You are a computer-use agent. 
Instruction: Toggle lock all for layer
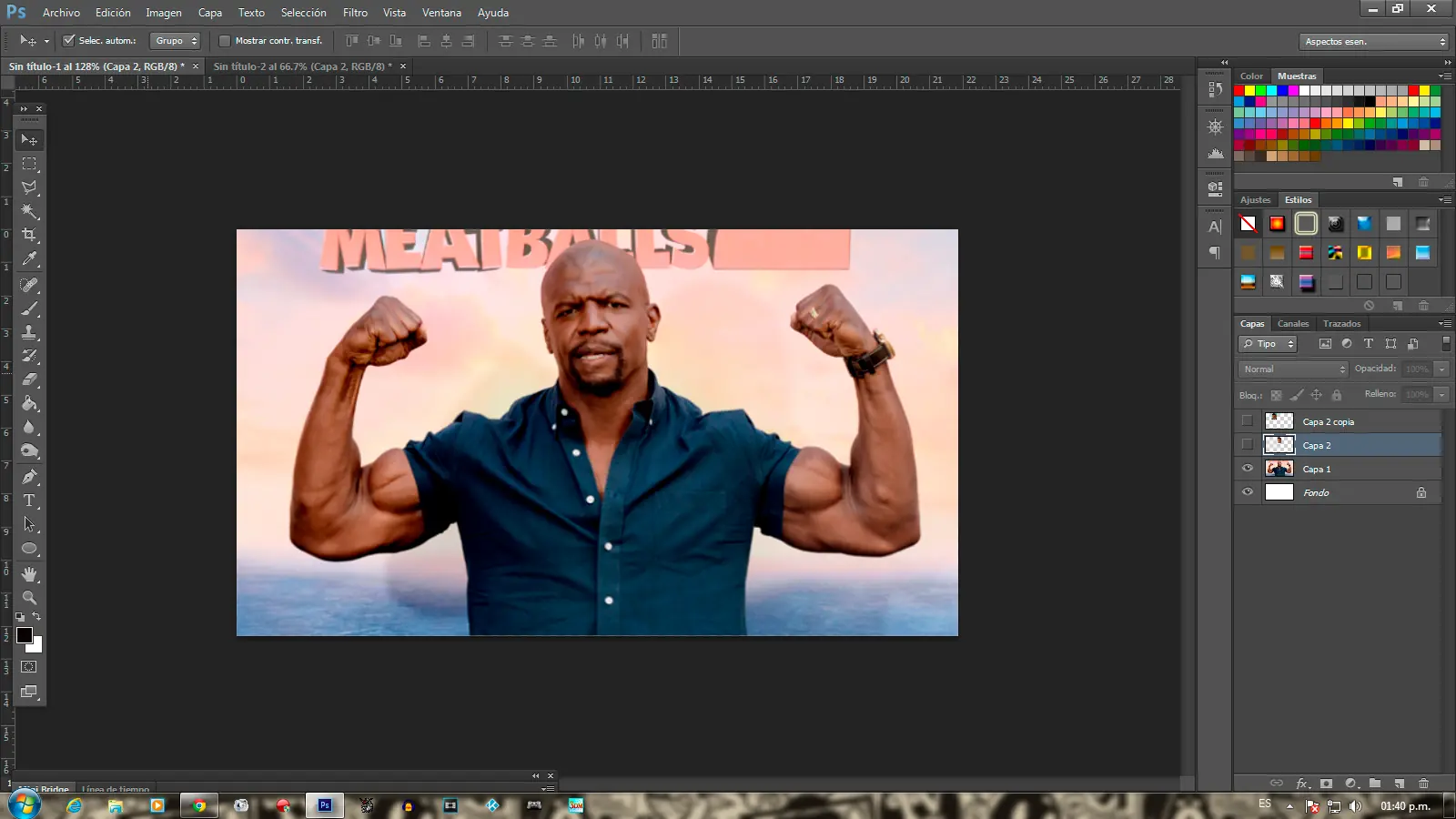pos(1337,395)
